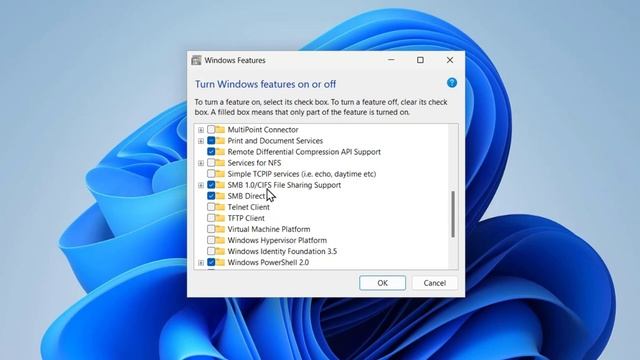640x360 pixels.
Task: Click the Services for NFS folder icon
Action: pos(220,162)
